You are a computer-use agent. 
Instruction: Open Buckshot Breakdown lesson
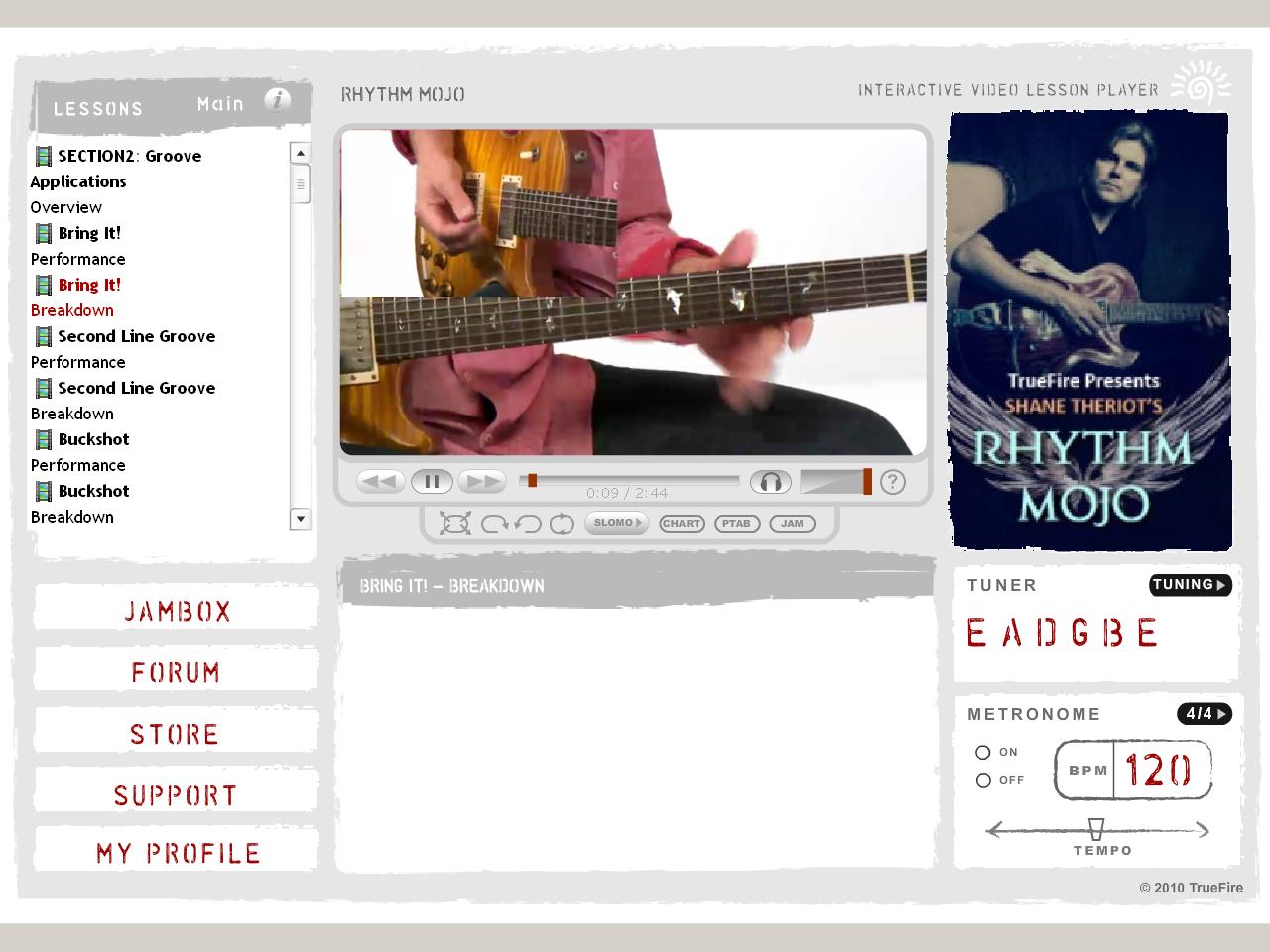click(x=80, y=504)
